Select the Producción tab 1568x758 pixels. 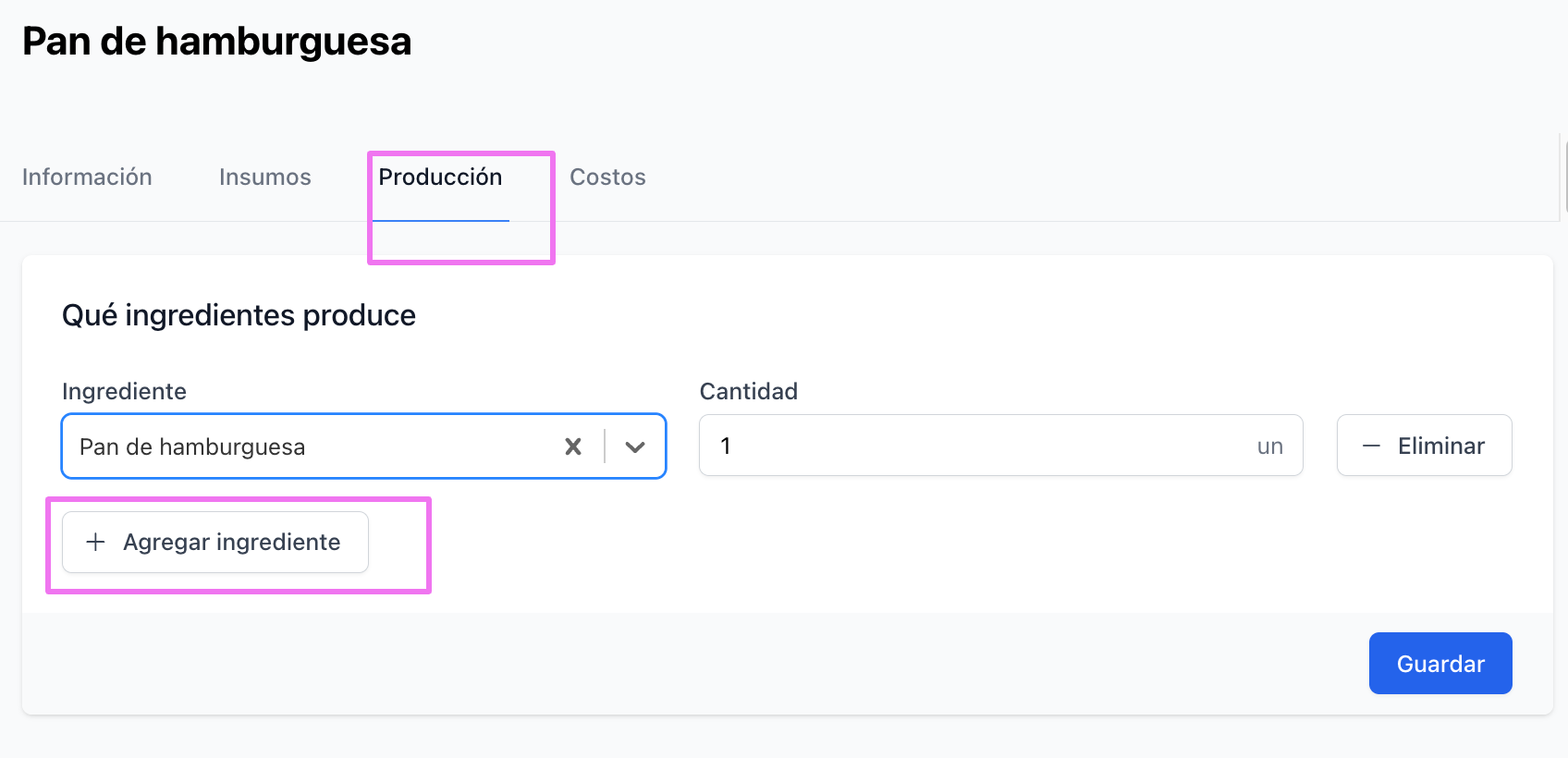coord(440,177)
